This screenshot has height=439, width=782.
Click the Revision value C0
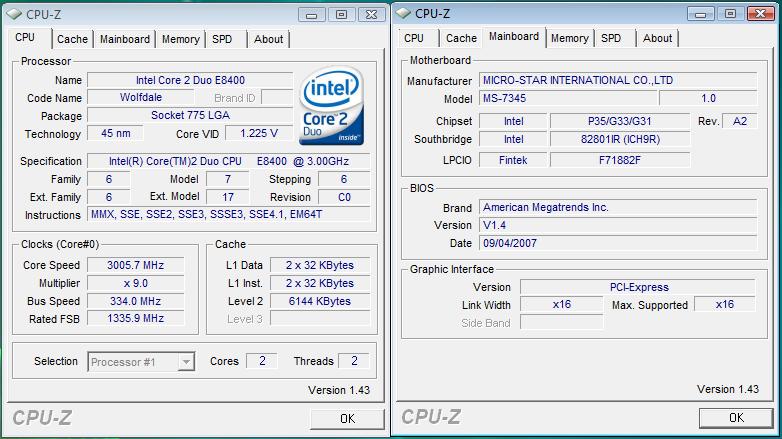point(344,197)
